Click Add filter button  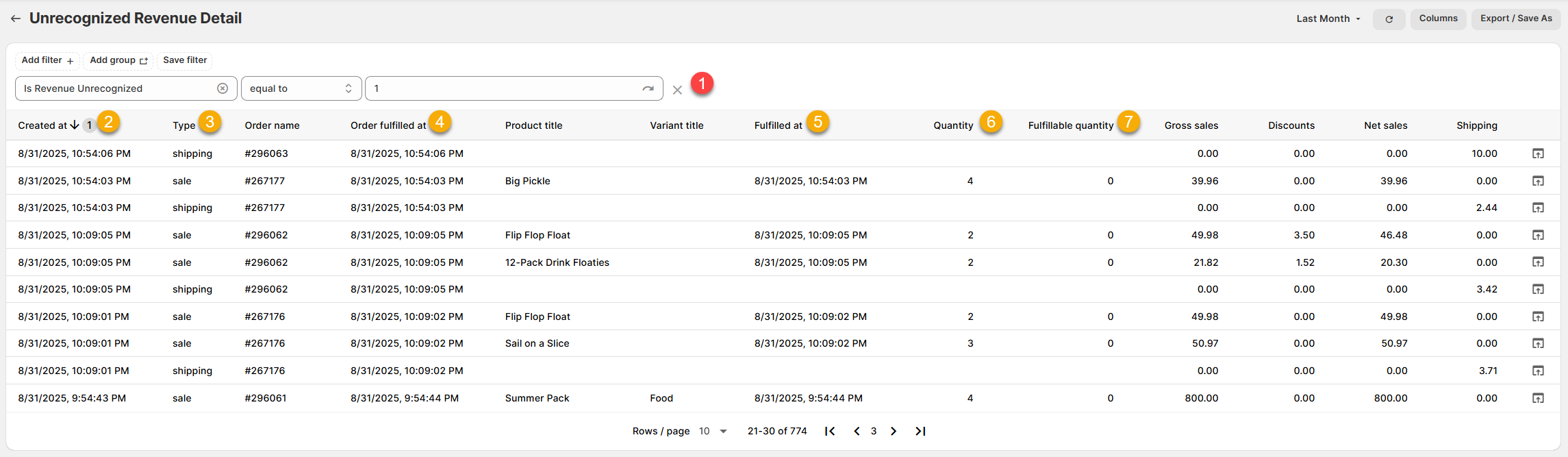(x=47, y=60)
